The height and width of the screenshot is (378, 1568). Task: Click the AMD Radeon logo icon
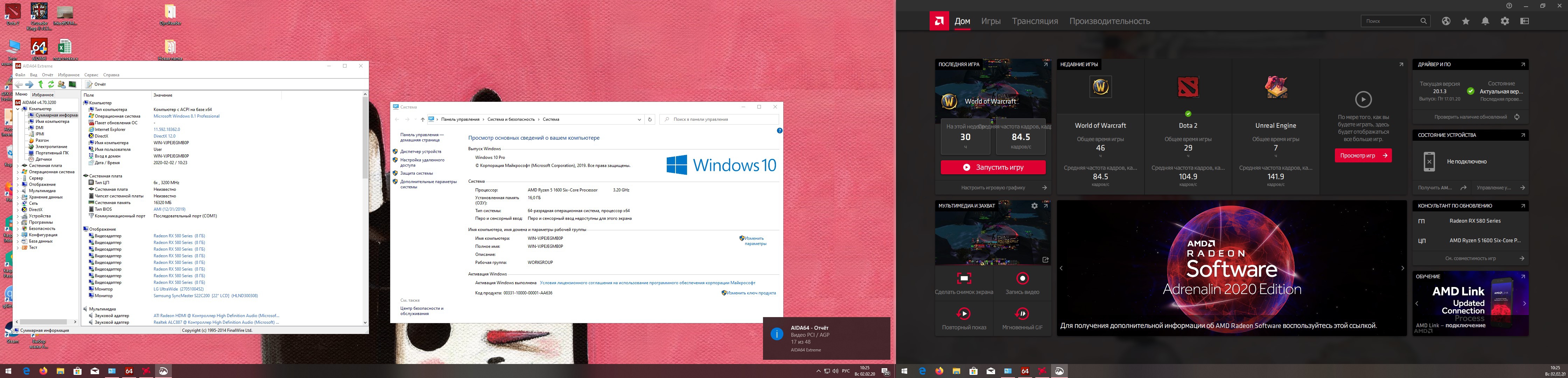click(939, 21)
